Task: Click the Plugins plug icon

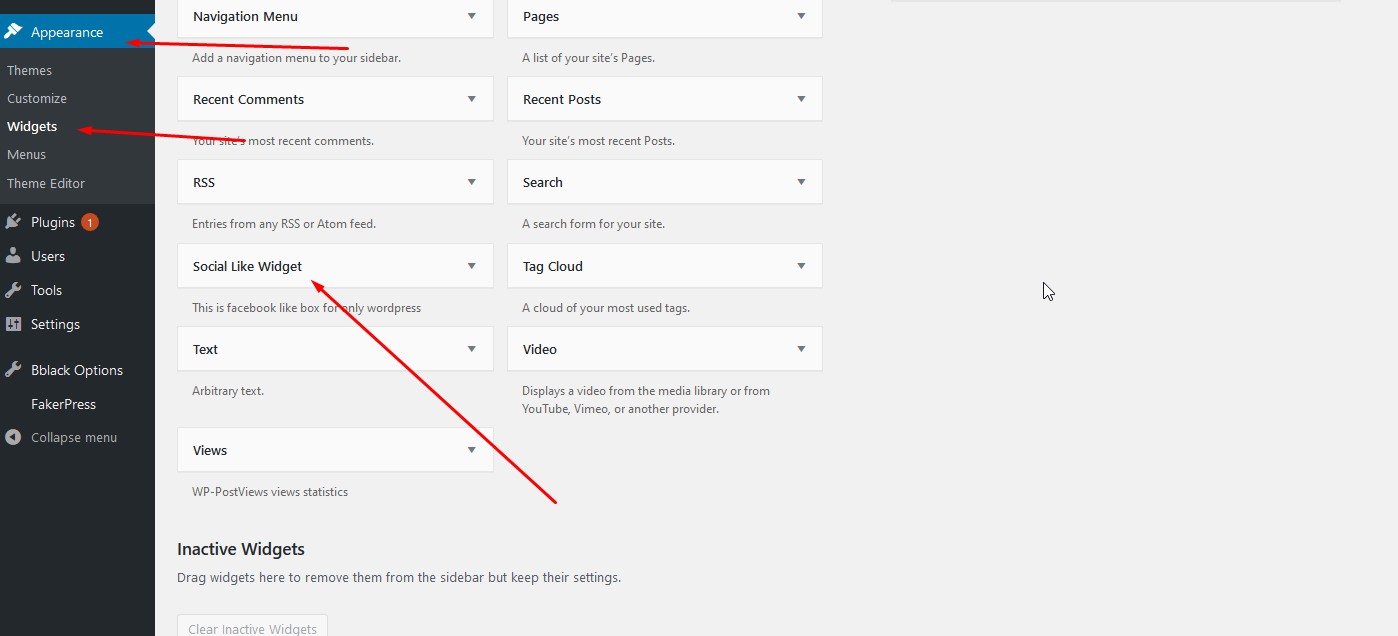Action: 13,222
